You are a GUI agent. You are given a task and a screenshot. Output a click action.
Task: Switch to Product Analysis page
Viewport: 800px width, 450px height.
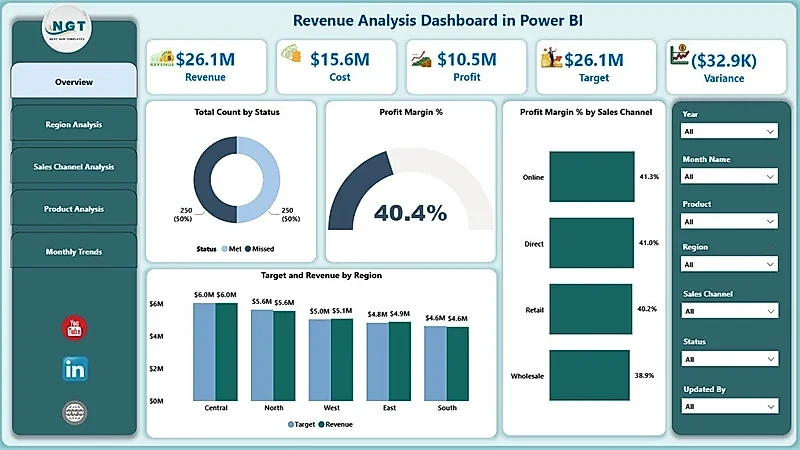(x=74, y=209)
